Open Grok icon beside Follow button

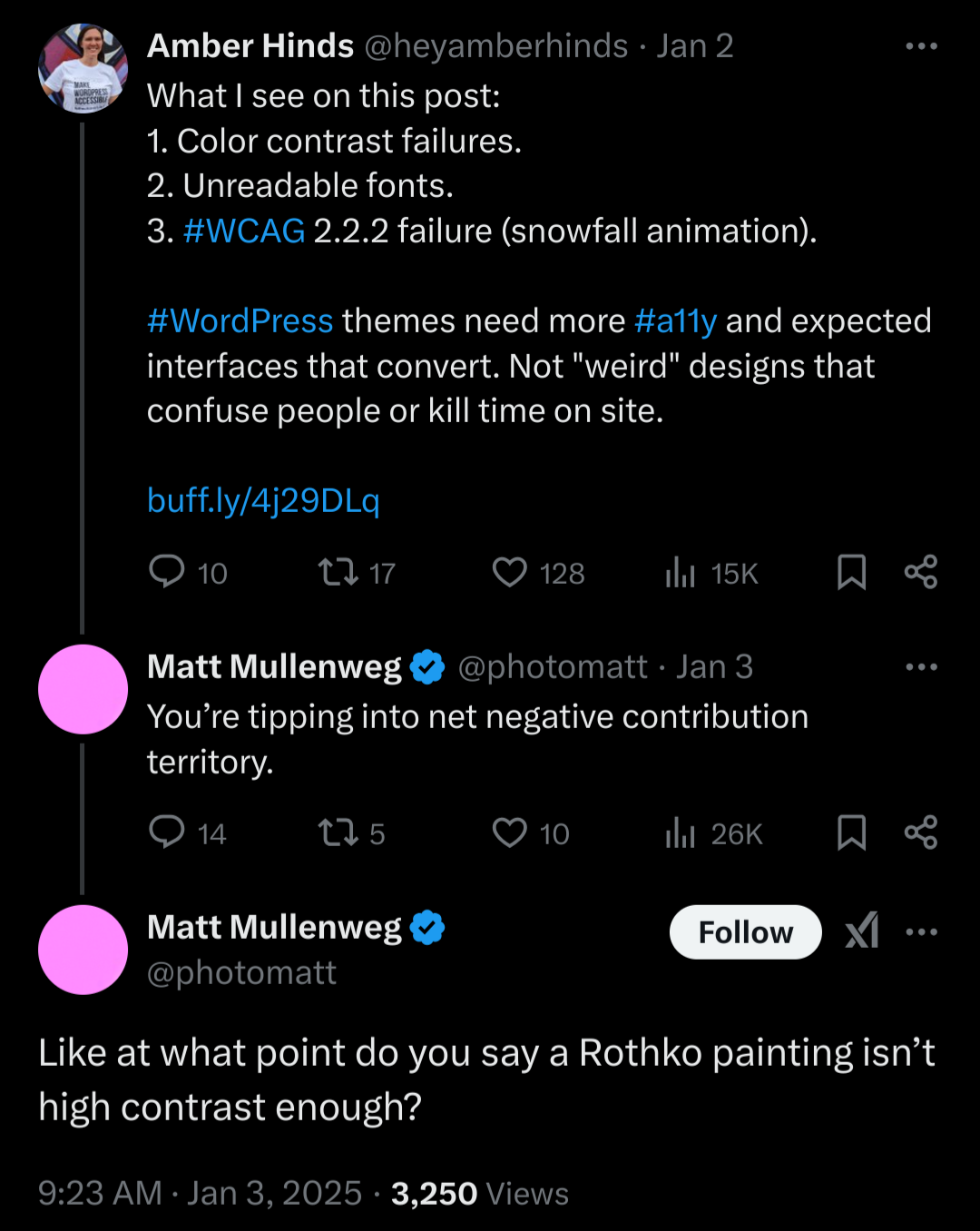pyautogui.click(x=862, y=931)
